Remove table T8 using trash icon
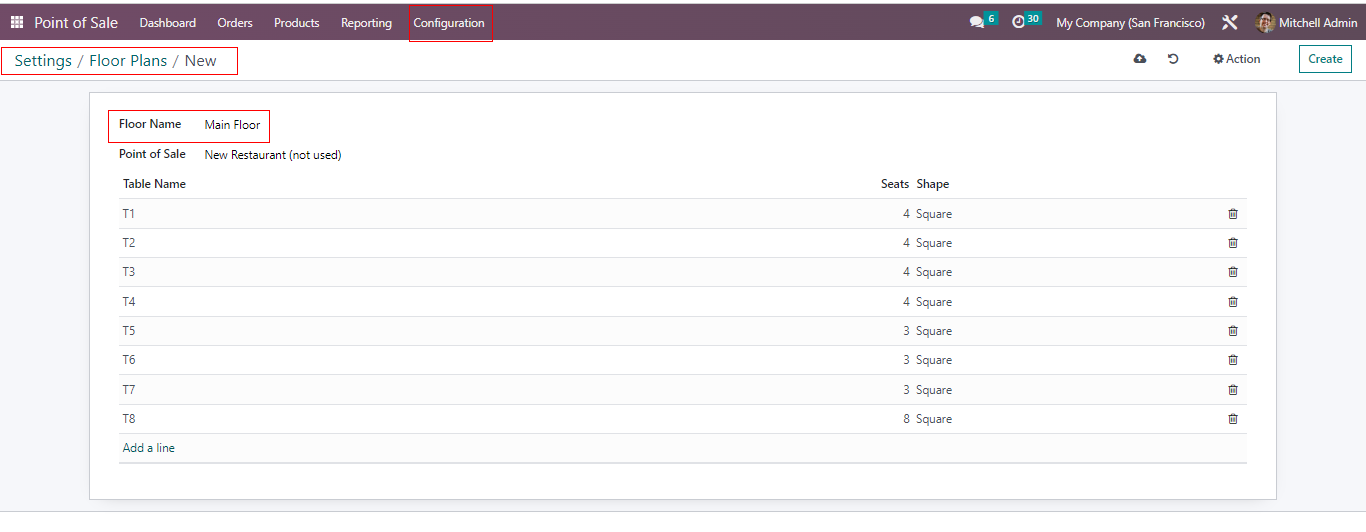The width and height of the screenshot is (1366, 532). tap(1232, 419)
